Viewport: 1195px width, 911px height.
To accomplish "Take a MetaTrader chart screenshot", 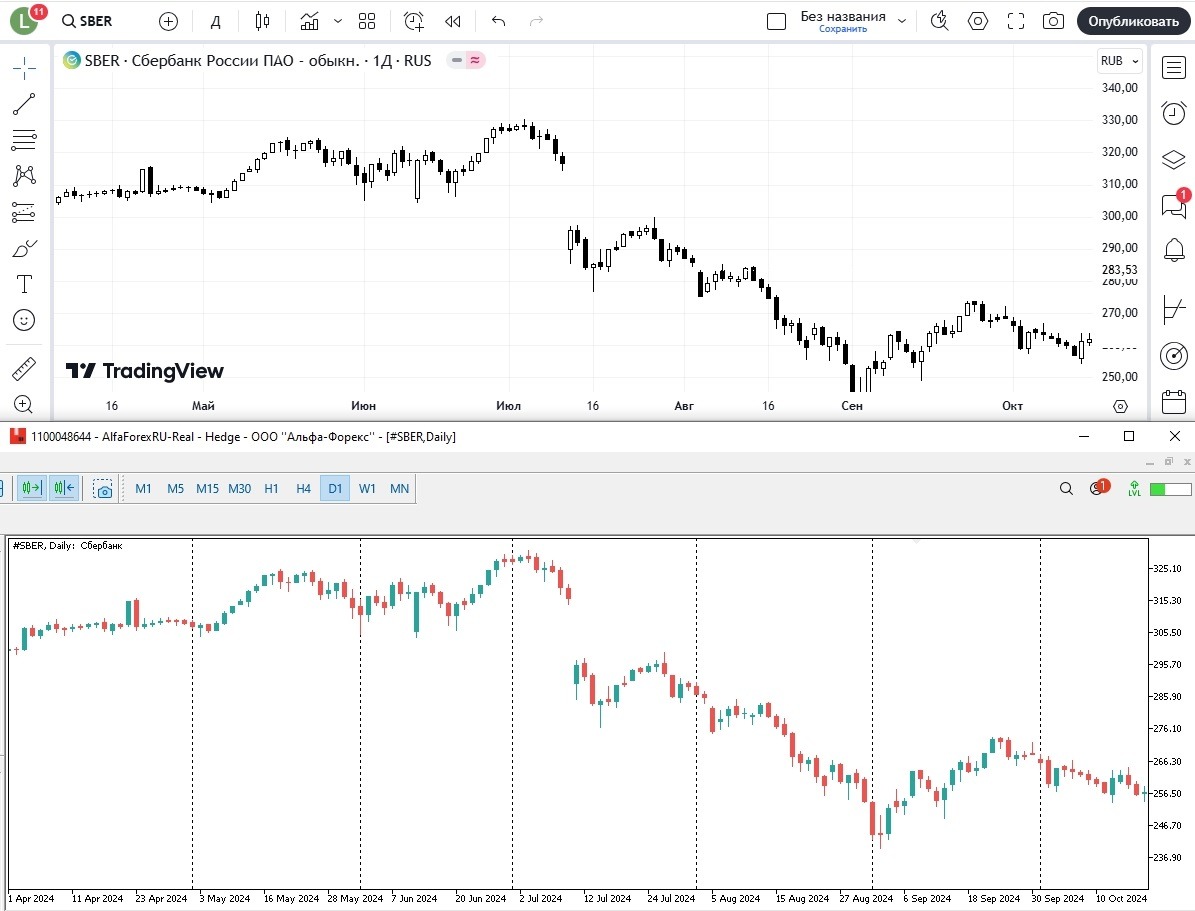I will tap(102, 489).
